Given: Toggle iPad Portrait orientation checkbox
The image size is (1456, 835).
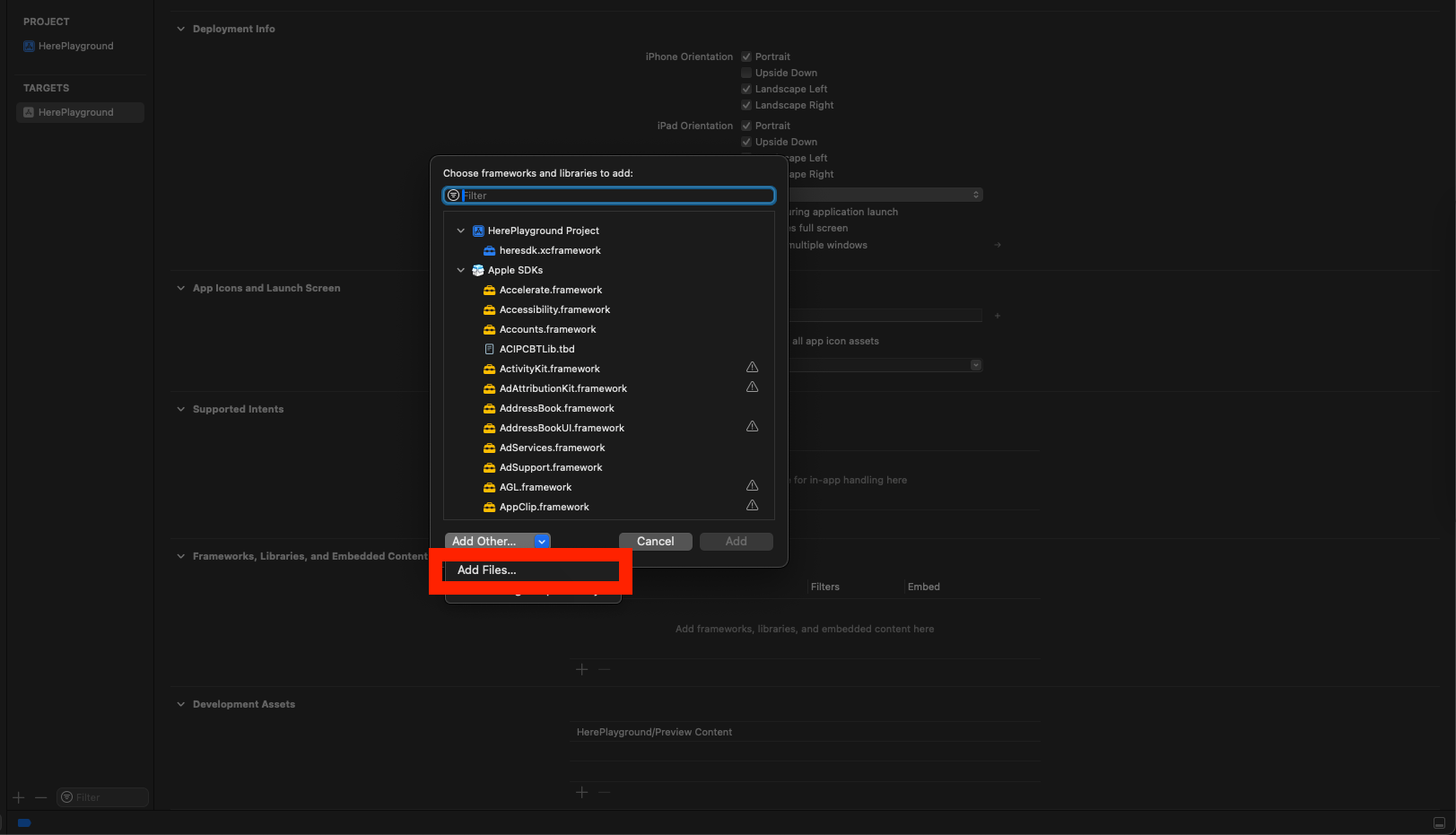Looking at the screenshot, I should (745, 126).
